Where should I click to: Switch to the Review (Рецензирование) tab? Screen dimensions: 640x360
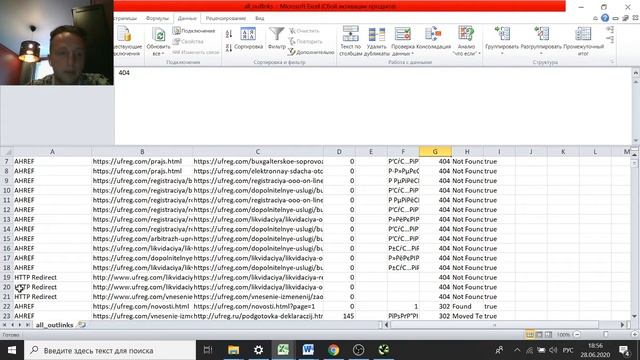226,18
